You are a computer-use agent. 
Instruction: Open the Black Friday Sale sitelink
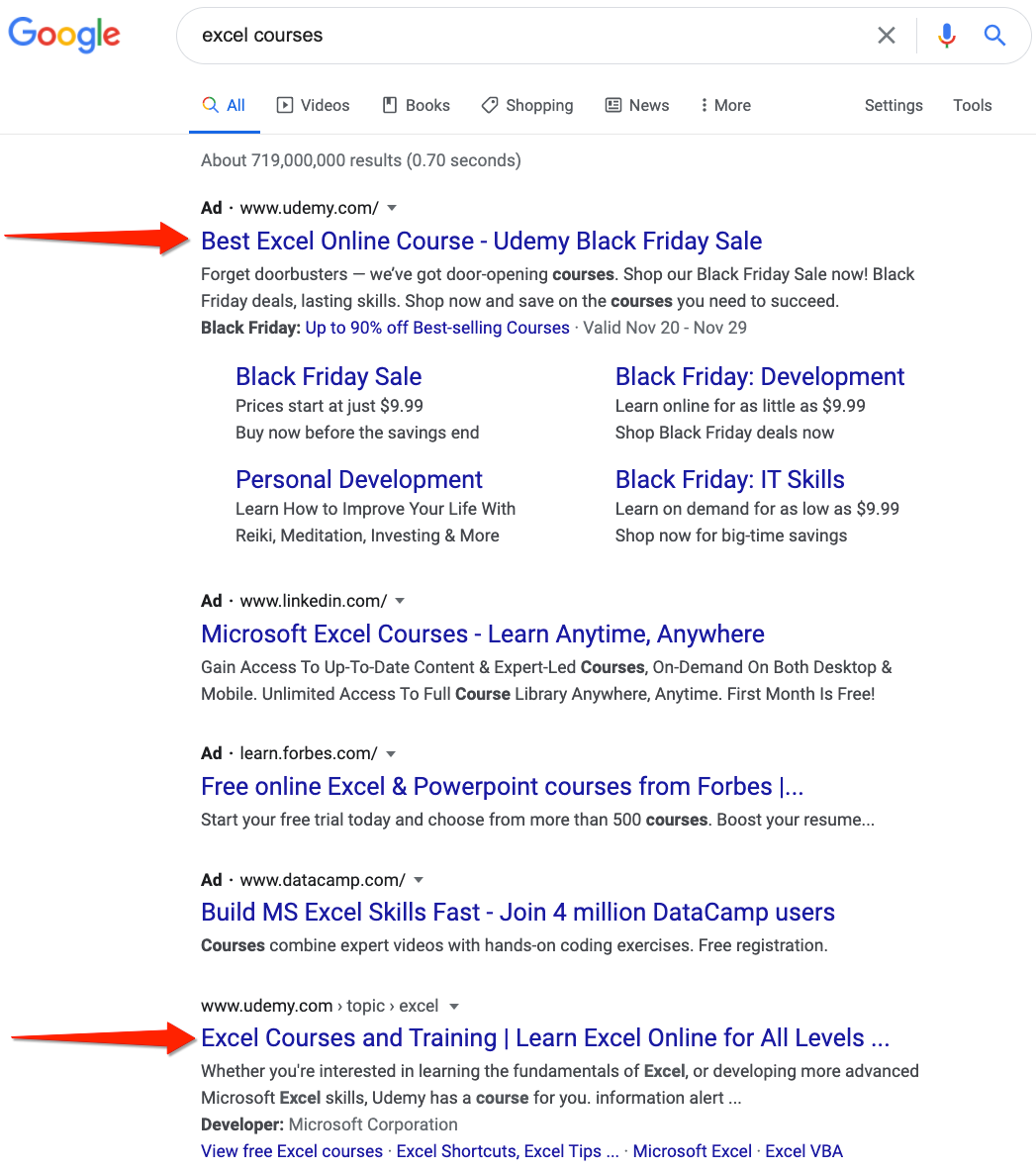(x=329, y=377)
